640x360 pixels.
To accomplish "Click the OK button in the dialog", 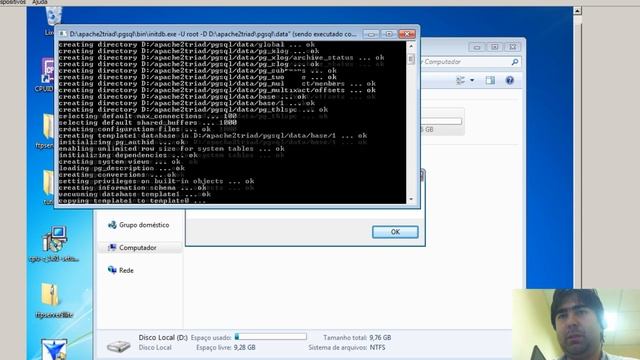I will (395, 232).
